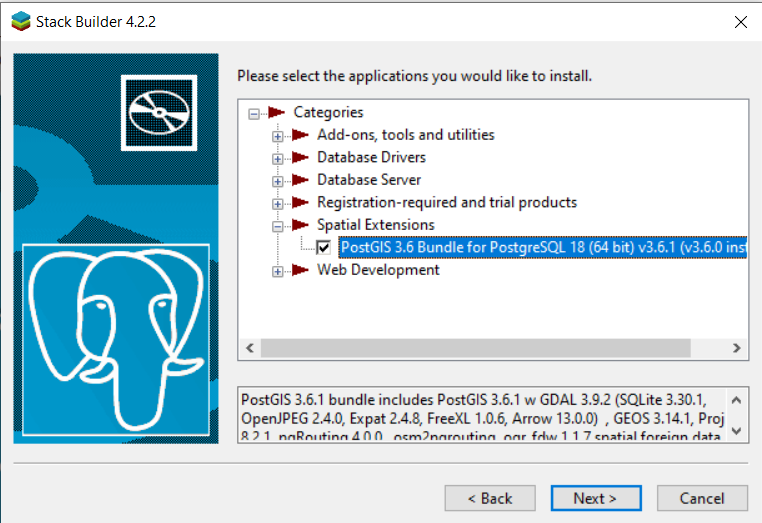
Task: Select the Spatial Extensions label
Action: 376,225
